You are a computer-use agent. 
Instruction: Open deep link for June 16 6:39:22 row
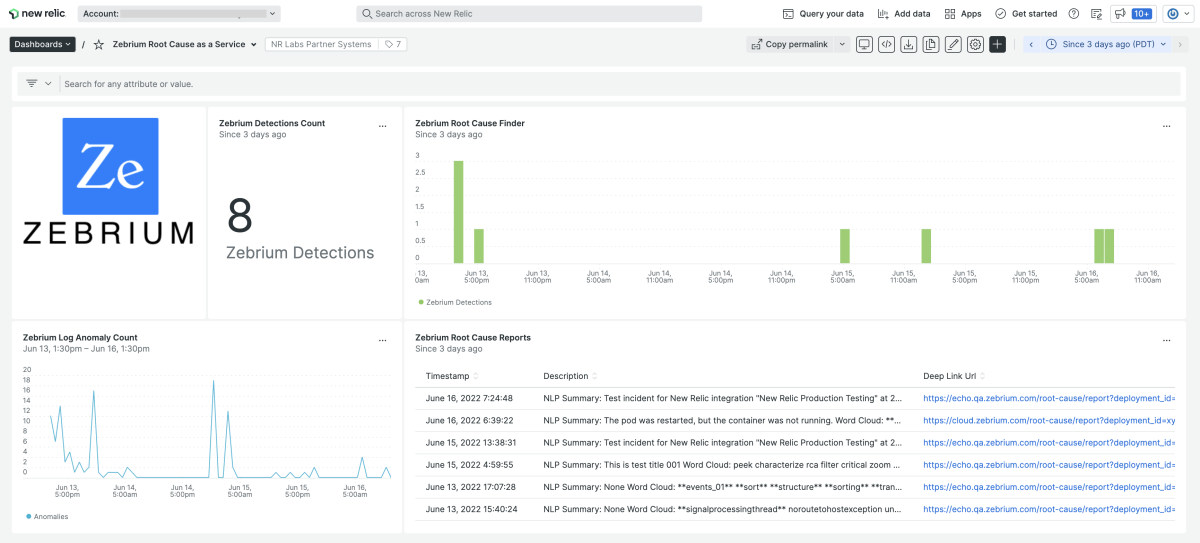1049,420
